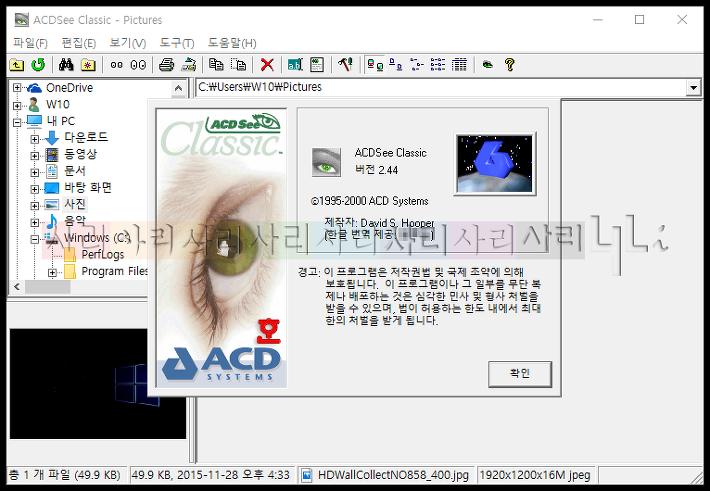The width and height of the screenshot is (710, 491).
Task: Create new folder via starred folder icon
Action: (x=88, y=65)
